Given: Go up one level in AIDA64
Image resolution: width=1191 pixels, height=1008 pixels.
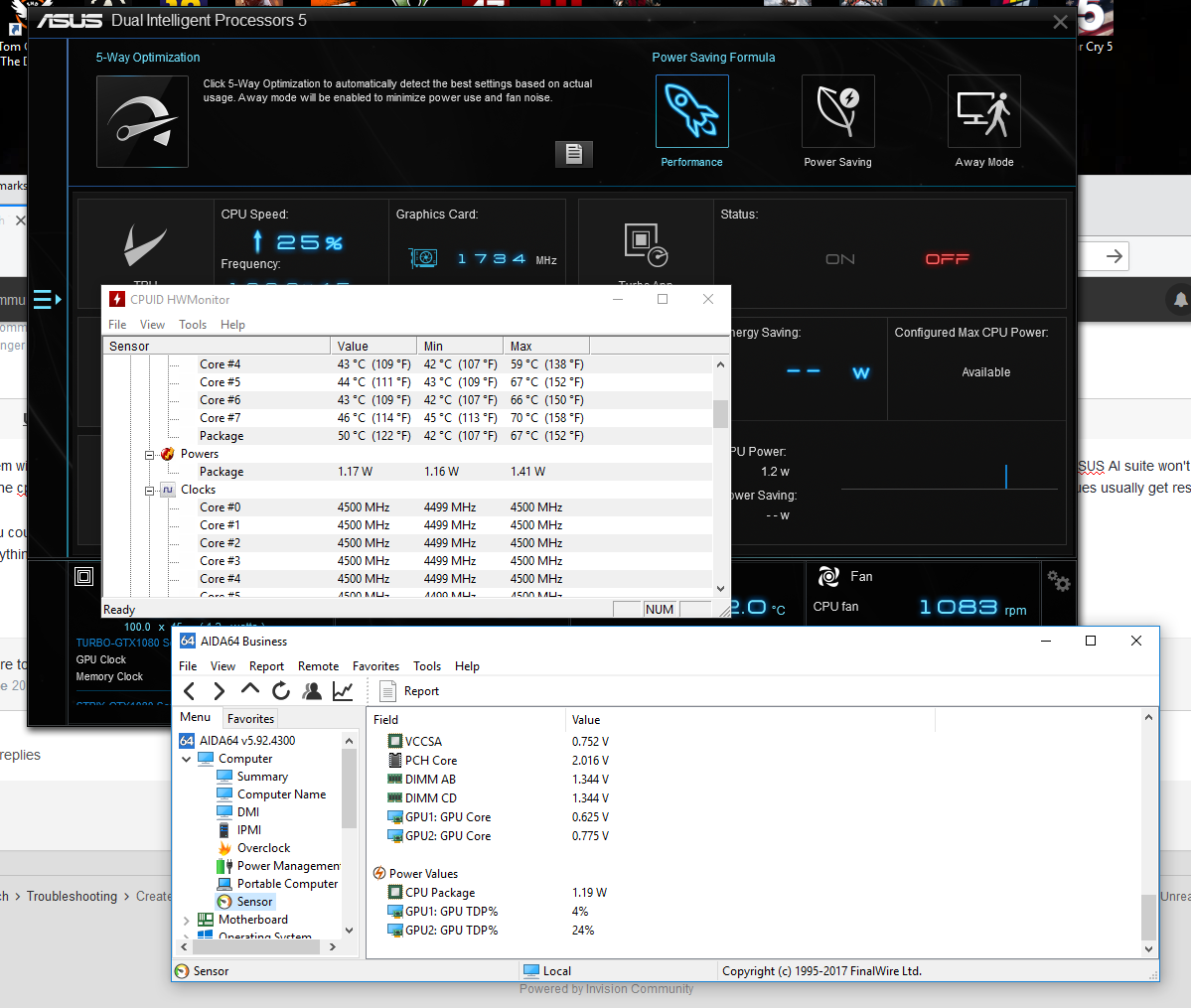Looking at the screenshot, I should click(250, 690).
